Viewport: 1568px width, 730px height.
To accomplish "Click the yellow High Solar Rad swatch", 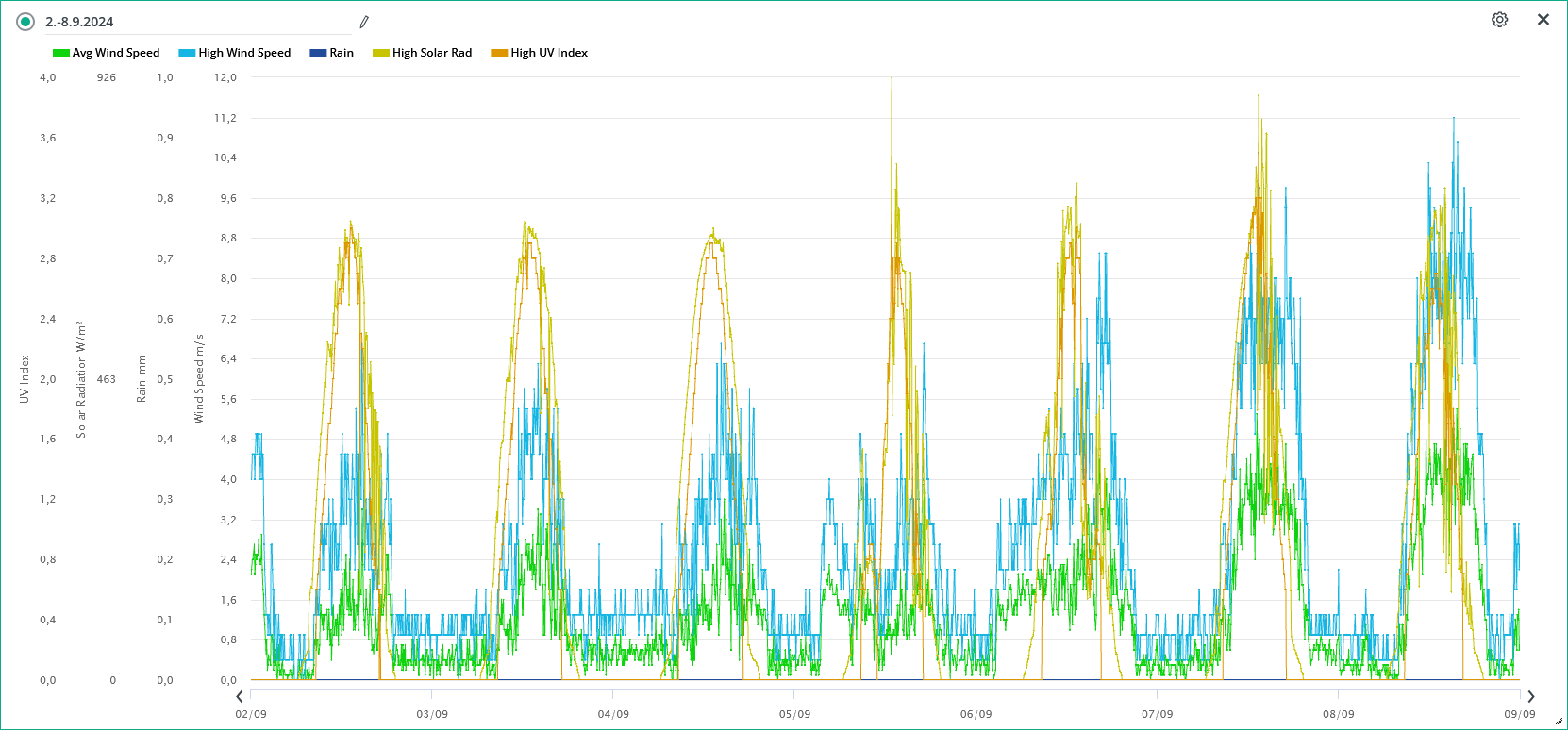I will pyautogui.click(x=381, y=53).
